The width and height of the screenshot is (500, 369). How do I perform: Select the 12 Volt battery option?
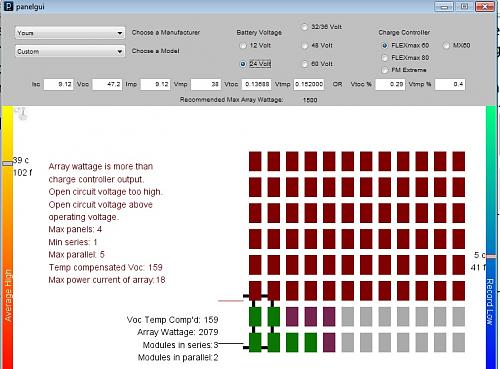coord(243,46)
